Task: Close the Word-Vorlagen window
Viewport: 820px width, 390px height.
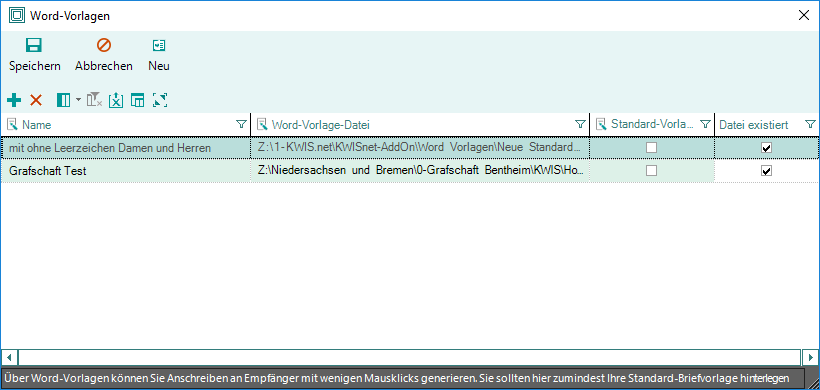Action: (804, 15)
